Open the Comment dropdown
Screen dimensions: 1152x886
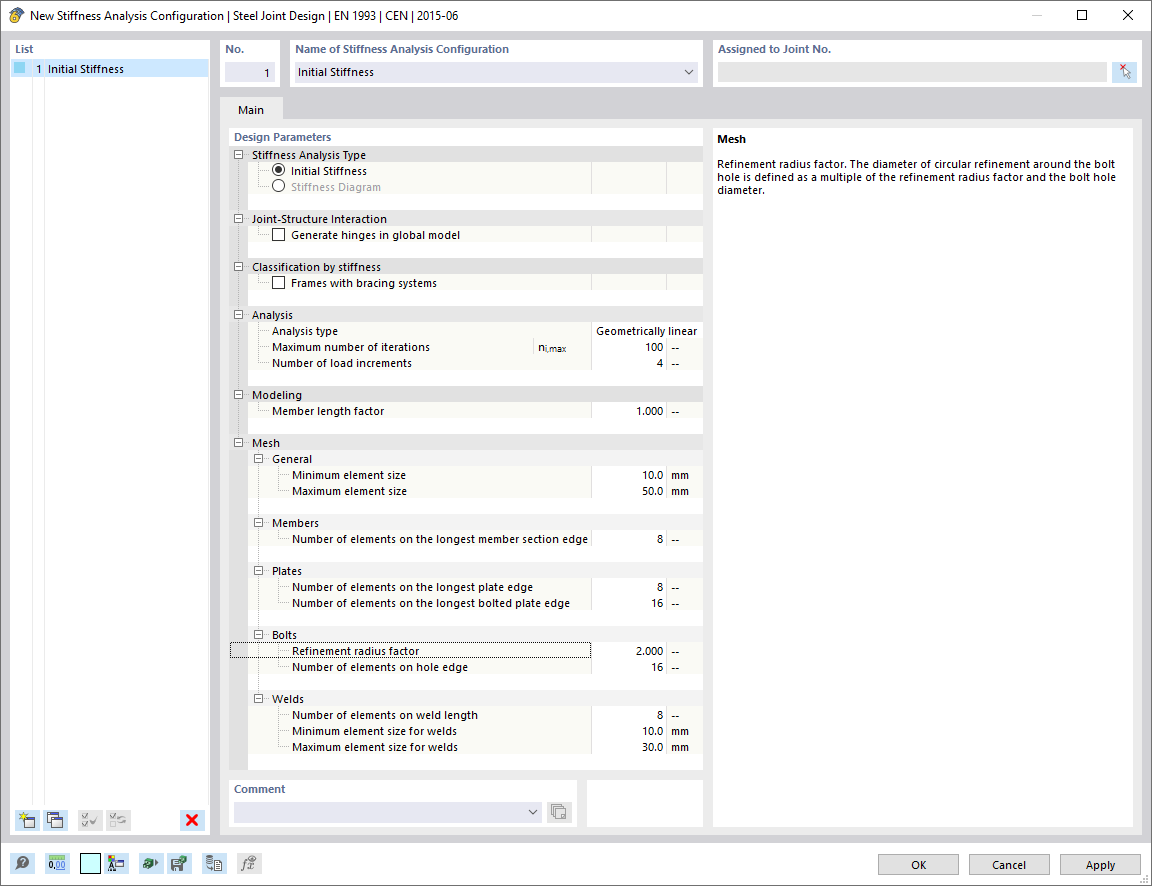tap(533, 812)
